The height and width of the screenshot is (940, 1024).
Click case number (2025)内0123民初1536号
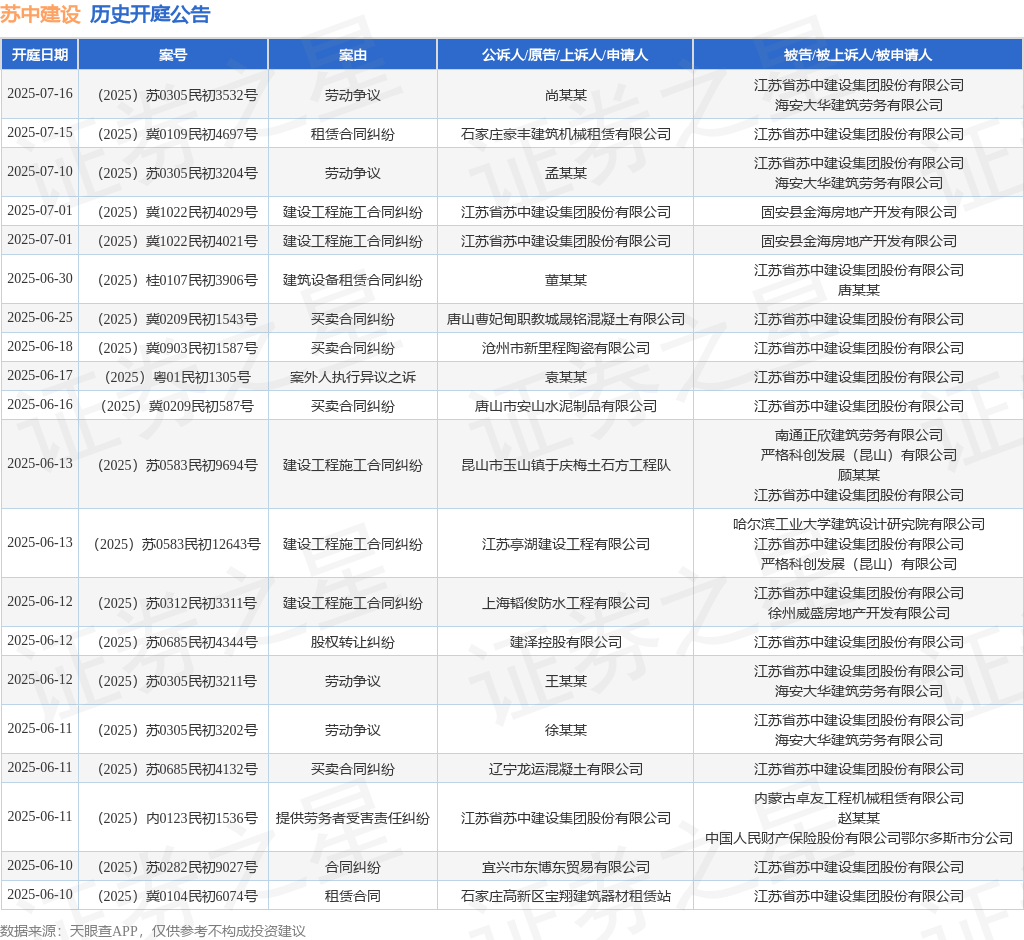pos(177,818)
